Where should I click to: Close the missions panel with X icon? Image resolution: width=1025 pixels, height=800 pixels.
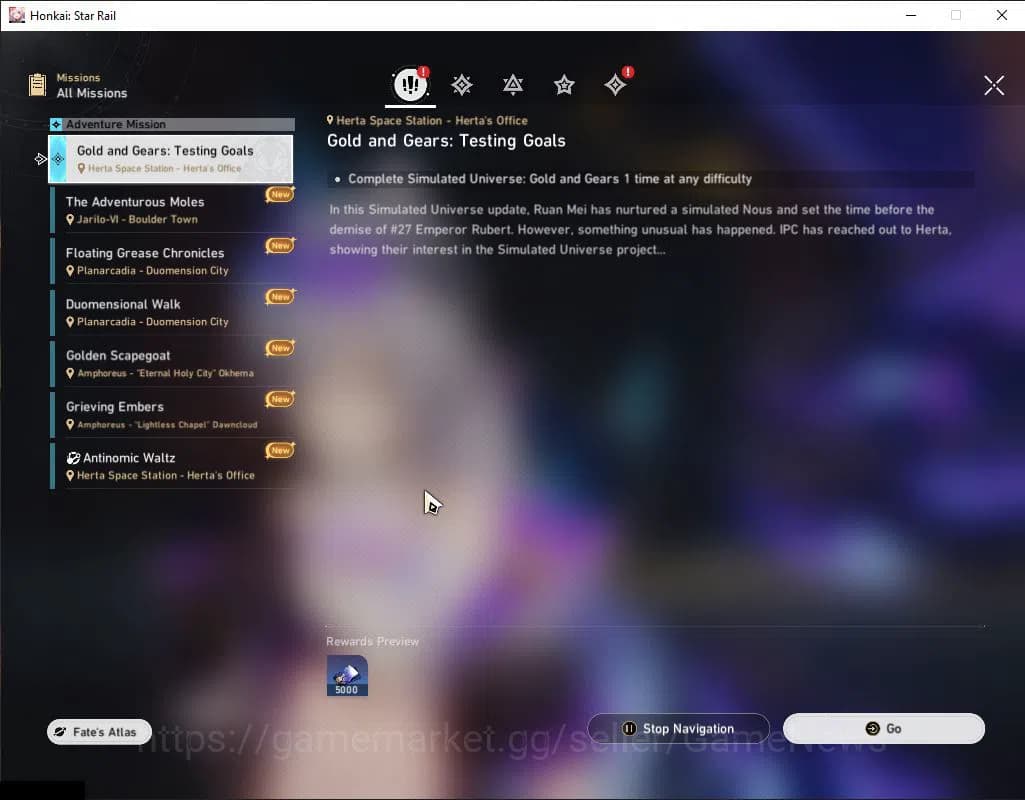(x=994, y=85)
